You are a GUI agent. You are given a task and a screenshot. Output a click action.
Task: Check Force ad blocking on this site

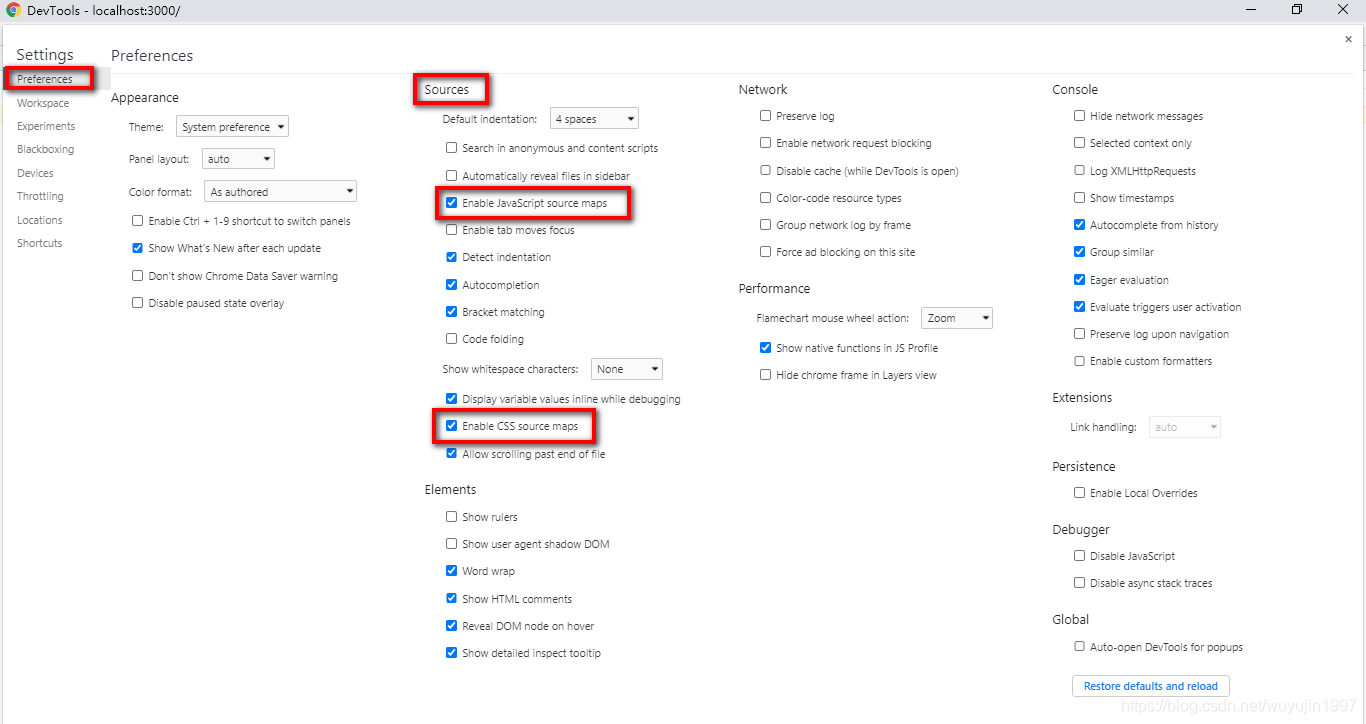[x=765, y=252]
